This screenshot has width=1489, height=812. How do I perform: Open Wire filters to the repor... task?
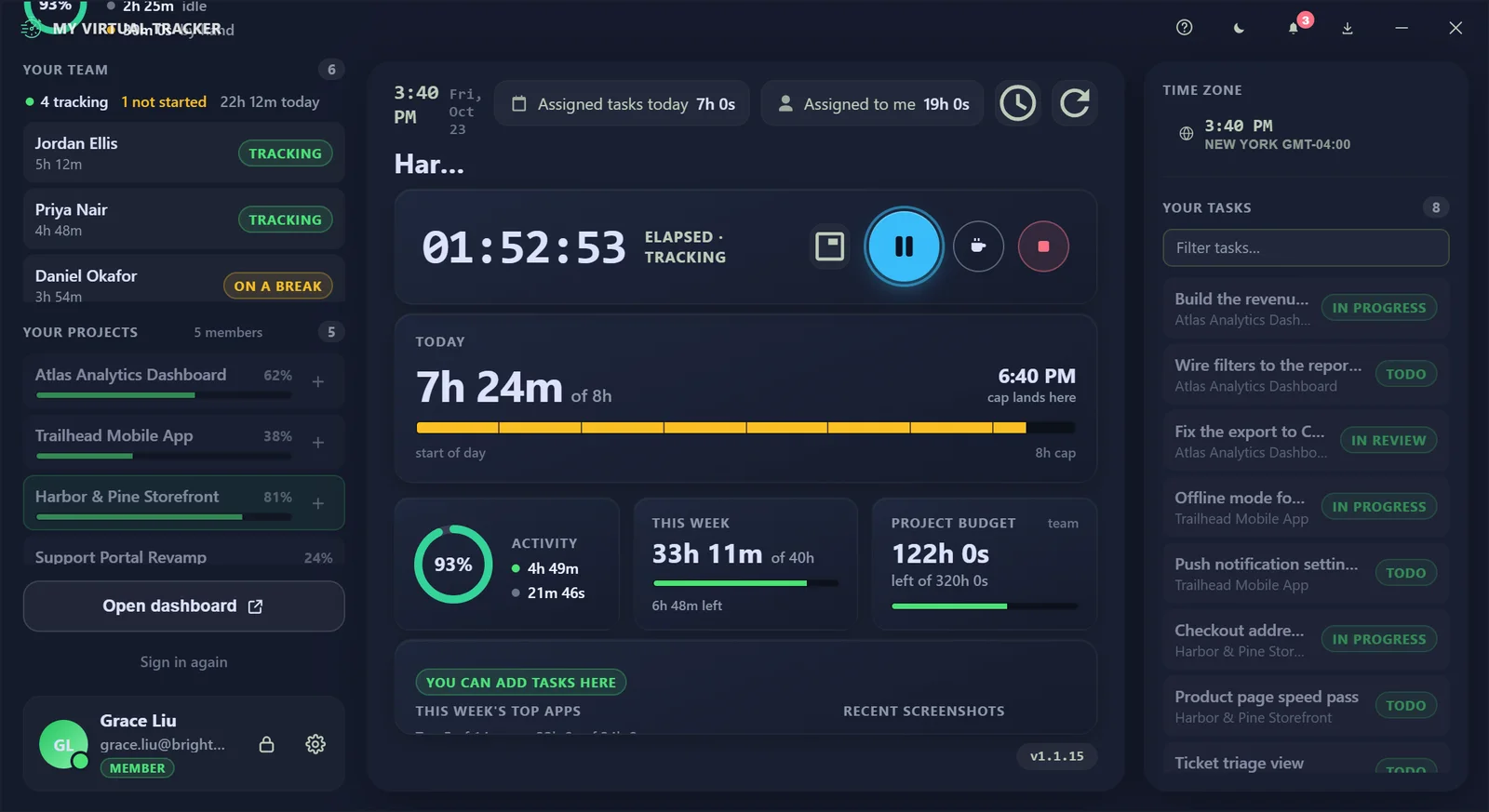[x=1306, y=375]
